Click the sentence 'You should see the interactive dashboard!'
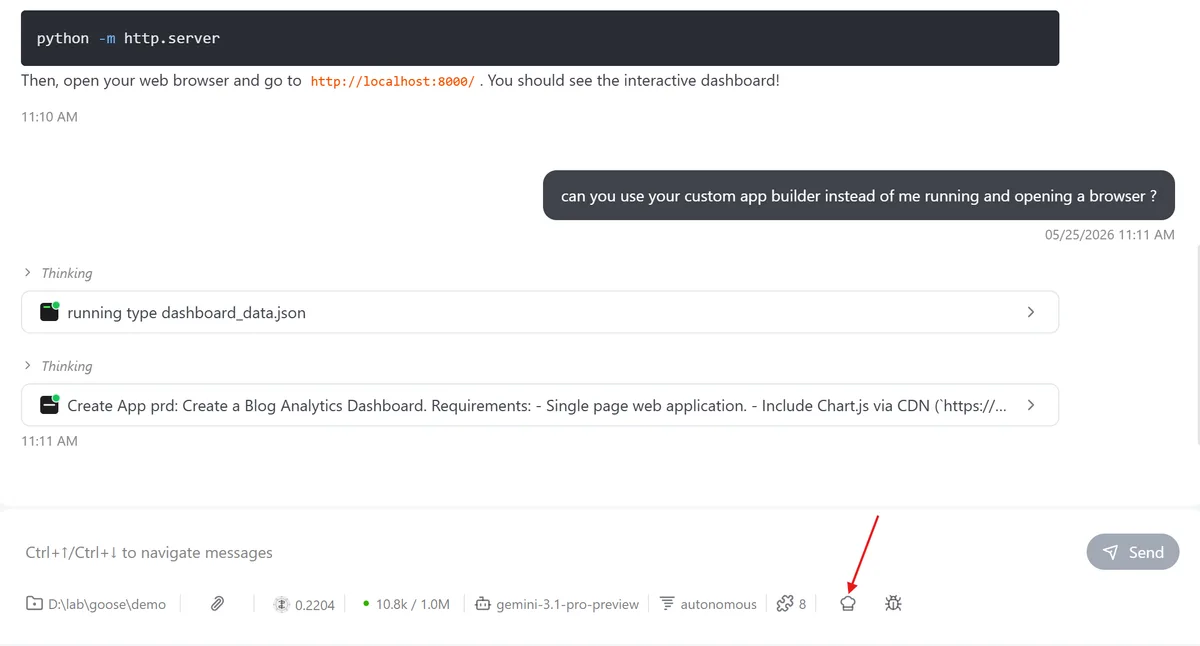Screen dimensions: 1200x646 pos(634,80)
